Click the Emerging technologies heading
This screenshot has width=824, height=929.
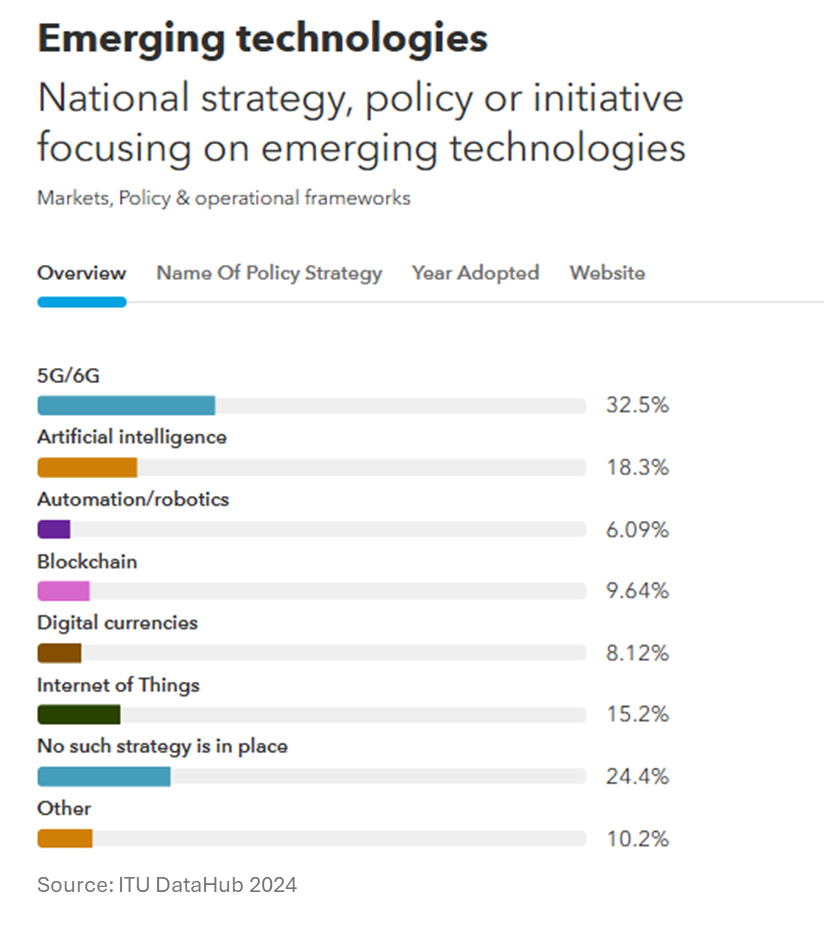pos(262,38)
